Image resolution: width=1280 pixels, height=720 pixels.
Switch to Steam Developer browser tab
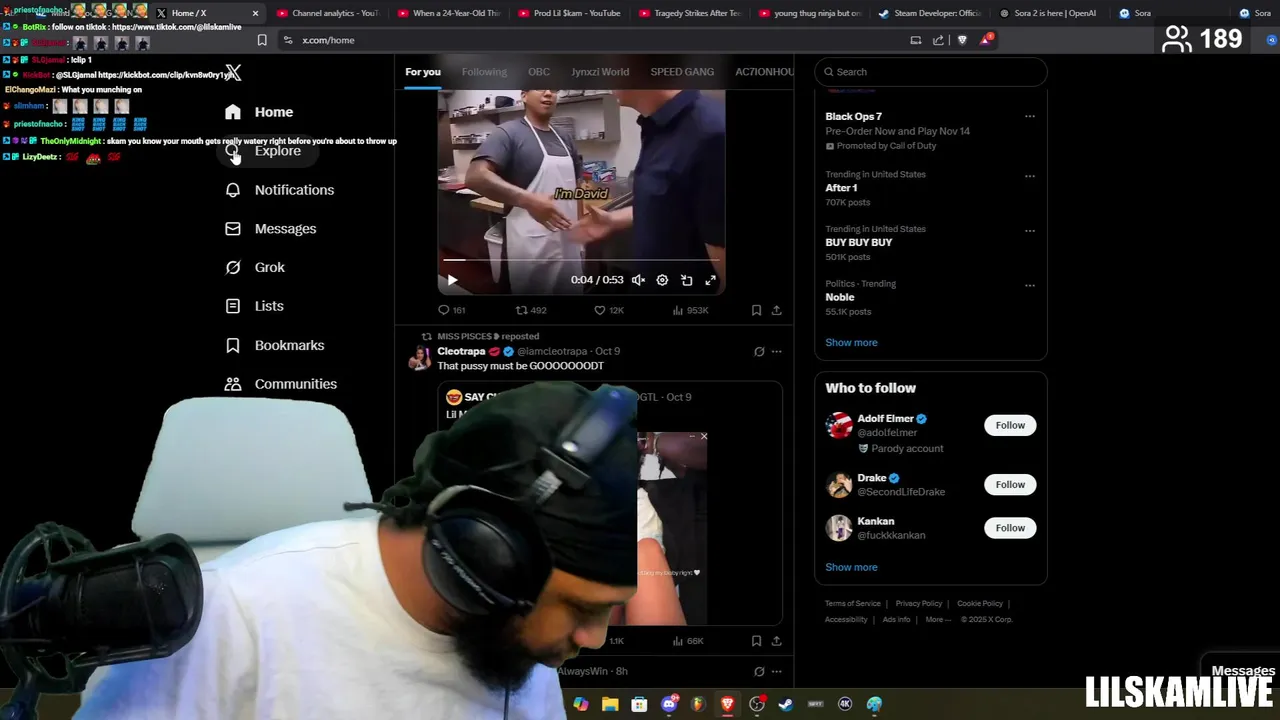click(930, 13)
